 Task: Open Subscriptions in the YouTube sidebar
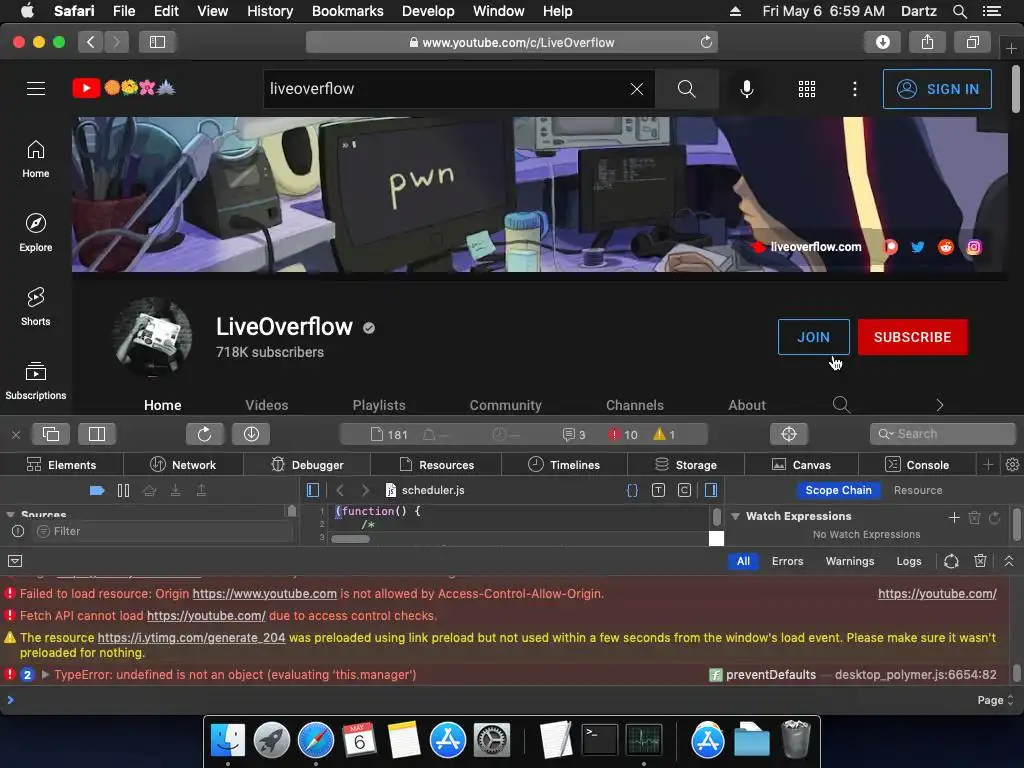pos(36,380)
